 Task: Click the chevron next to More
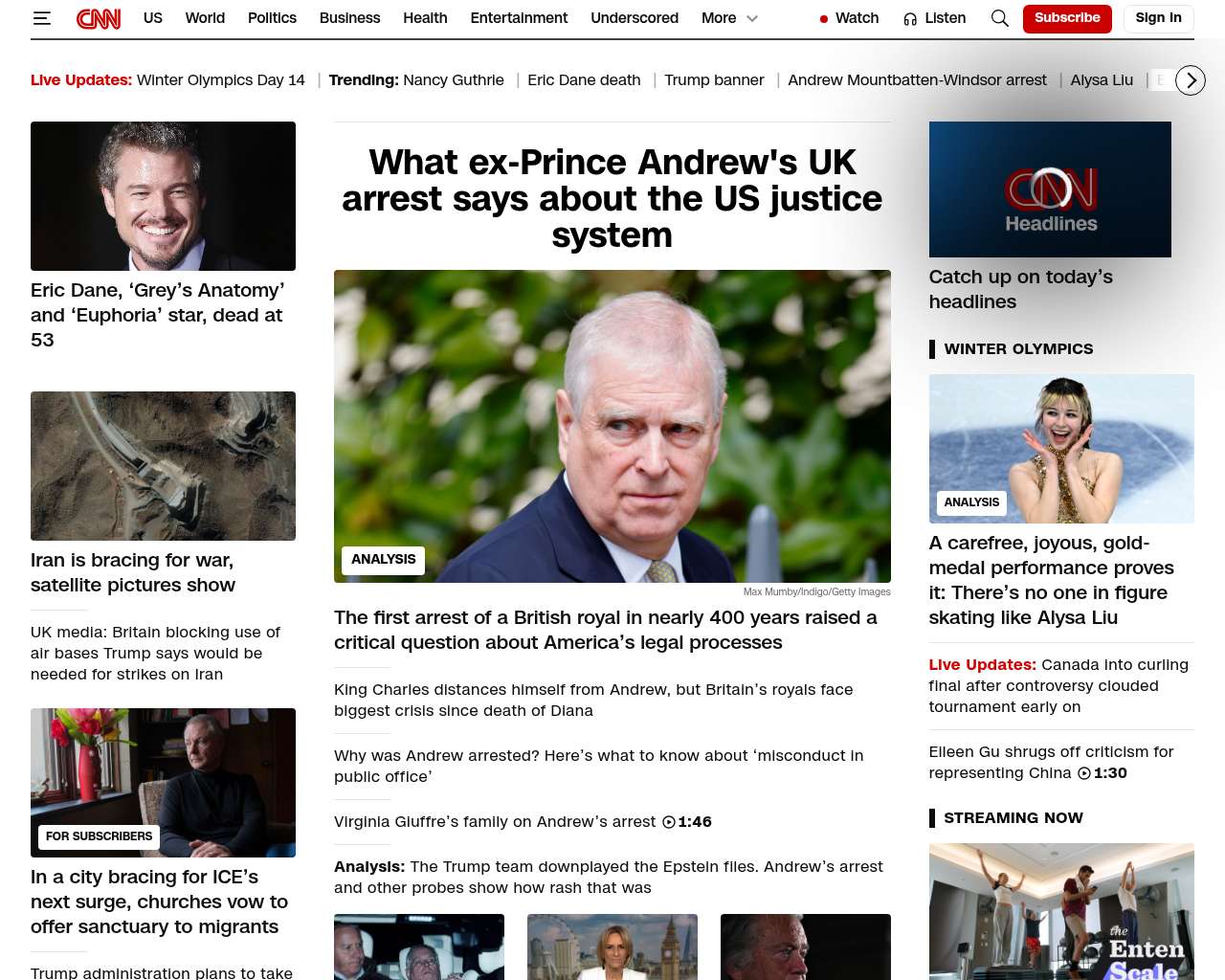752,18
